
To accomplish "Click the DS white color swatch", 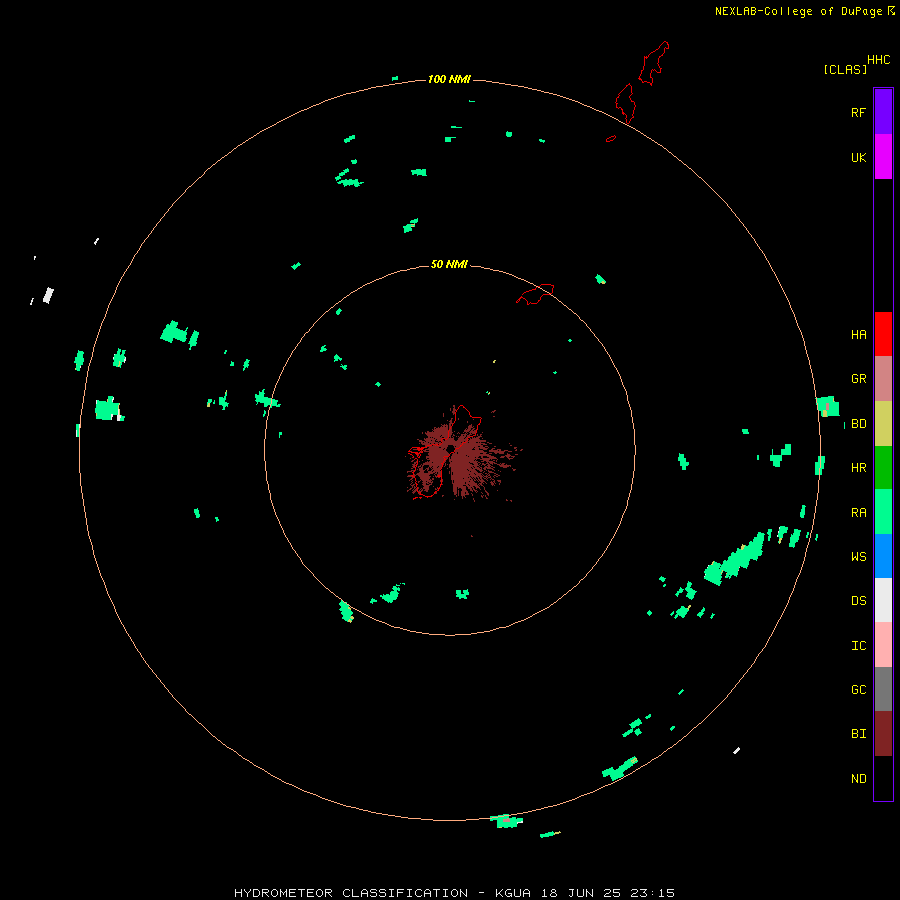I will click(883, 600).
